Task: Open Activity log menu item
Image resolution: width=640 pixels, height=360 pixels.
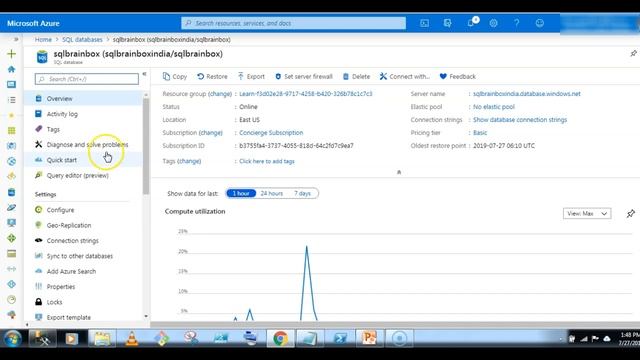Action: click(83, 114)
